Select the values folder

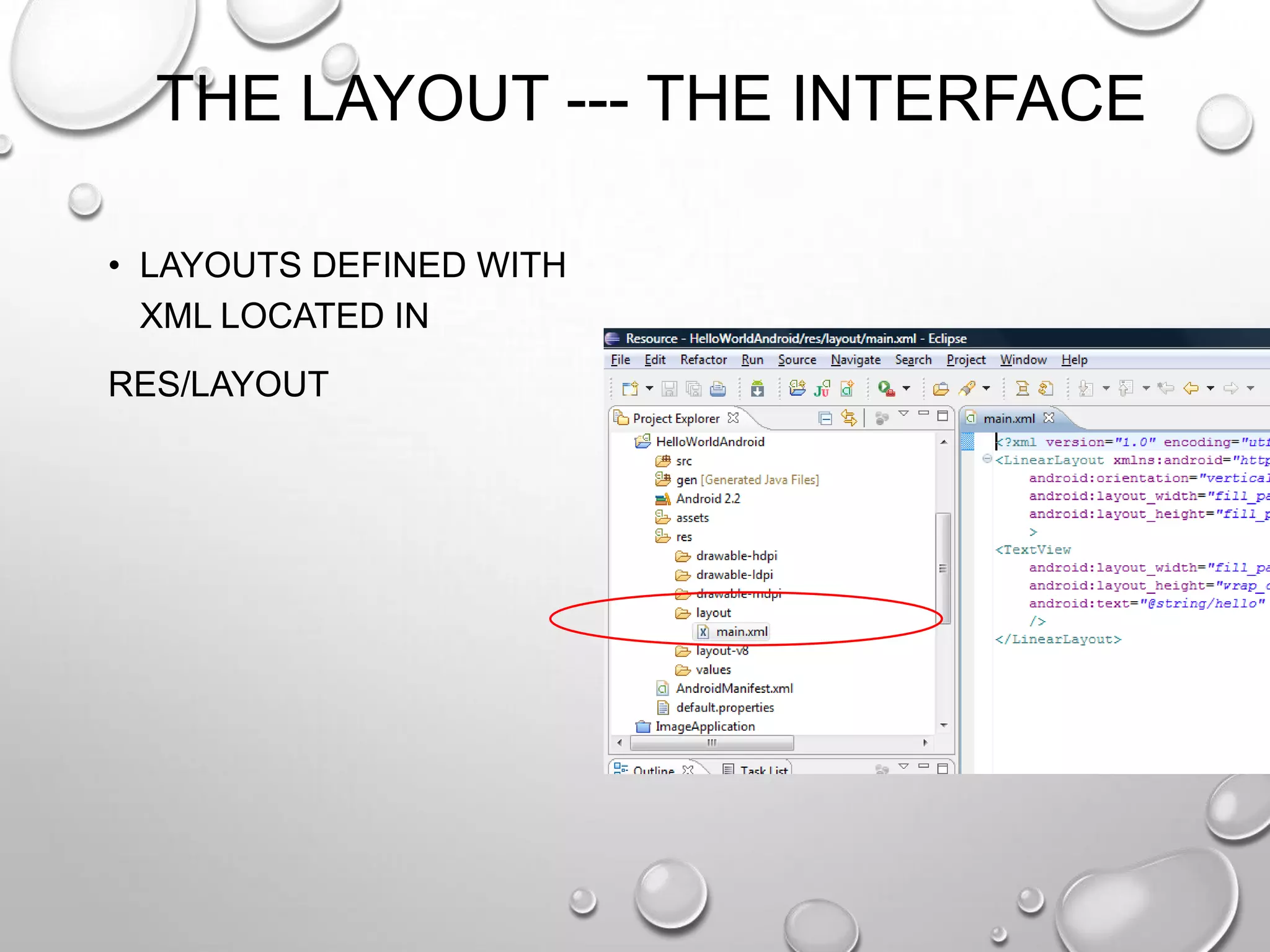click(x=713, y=670)
